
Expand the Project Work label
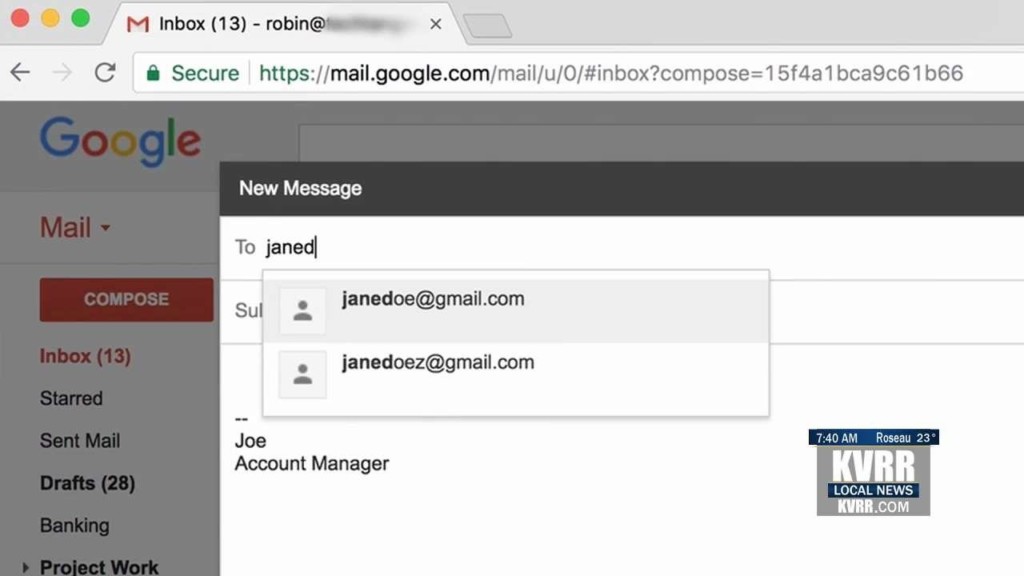coord(25,568)
